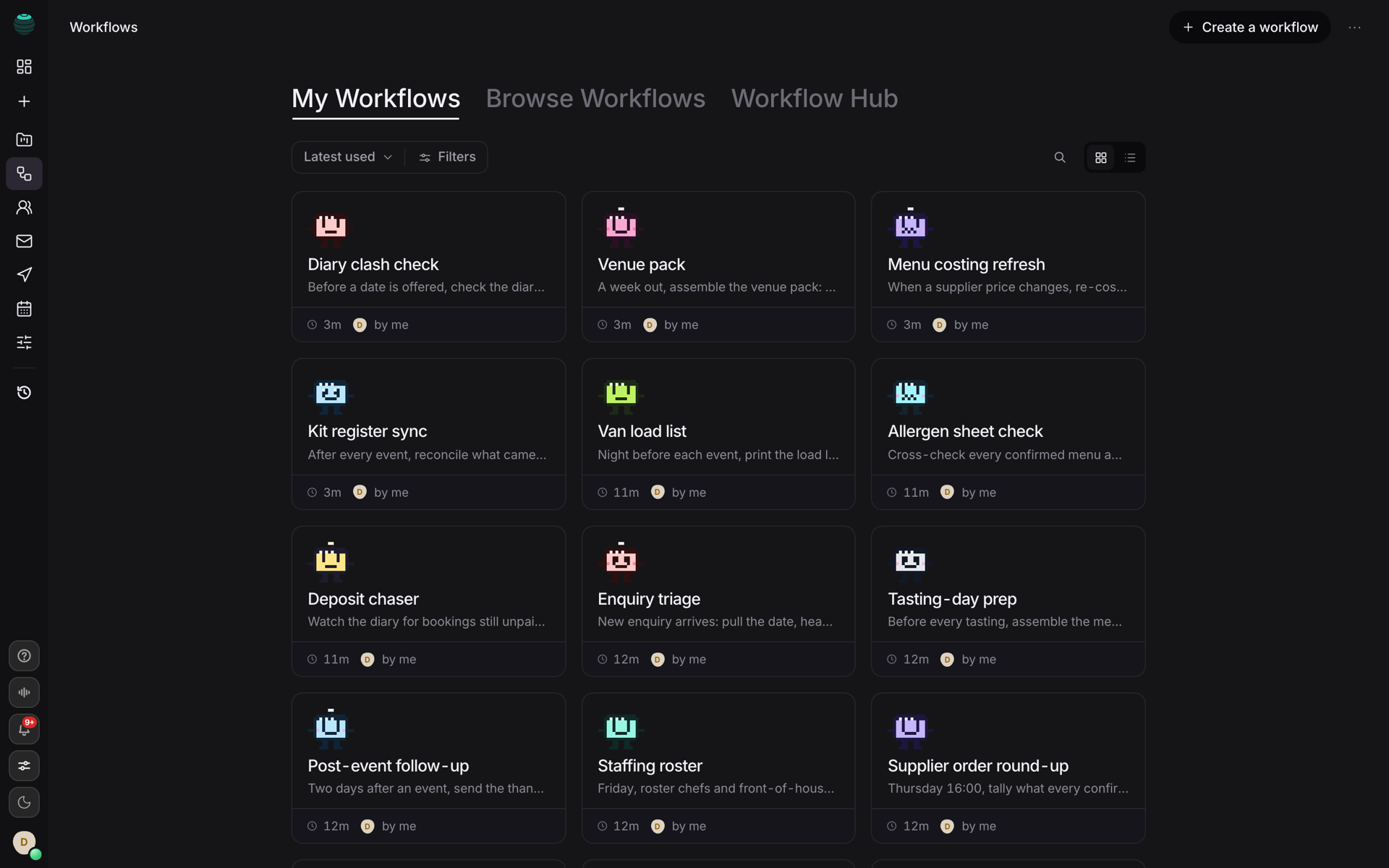Open notifications bell with 9+ badge
Viewport: 1389px width, 868px height.
24,729
